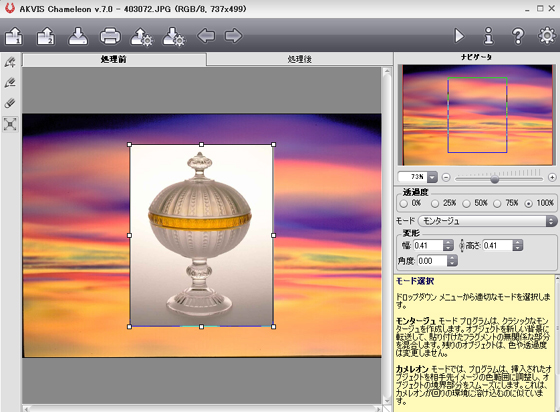The width and height of the screenshot is (560, 412).
Task: Load fragment using upload-with-gear icon
Action: (x=141, y=37)
